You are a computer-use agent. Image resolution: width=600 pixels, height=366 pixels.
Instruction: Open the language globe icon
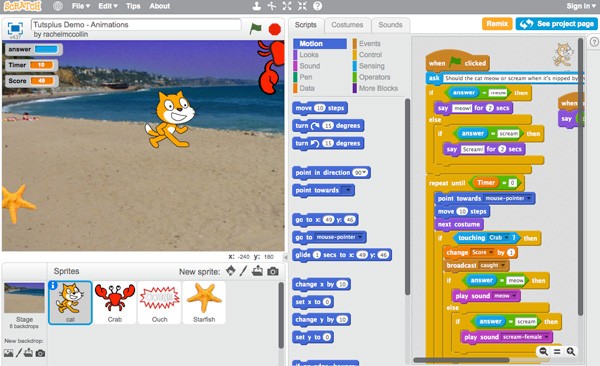[58, 6]
